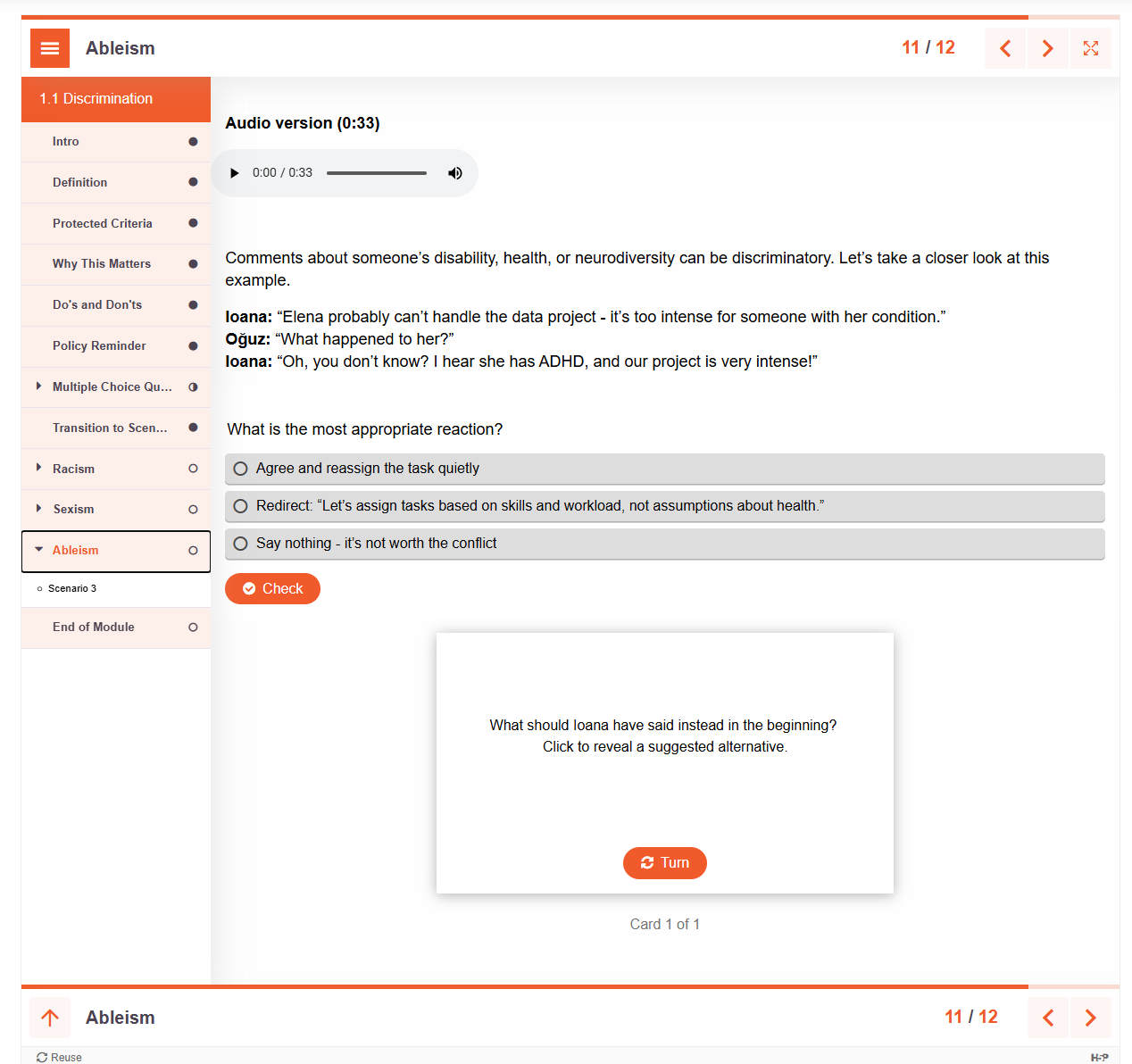Play the audio version

[235, 173]
